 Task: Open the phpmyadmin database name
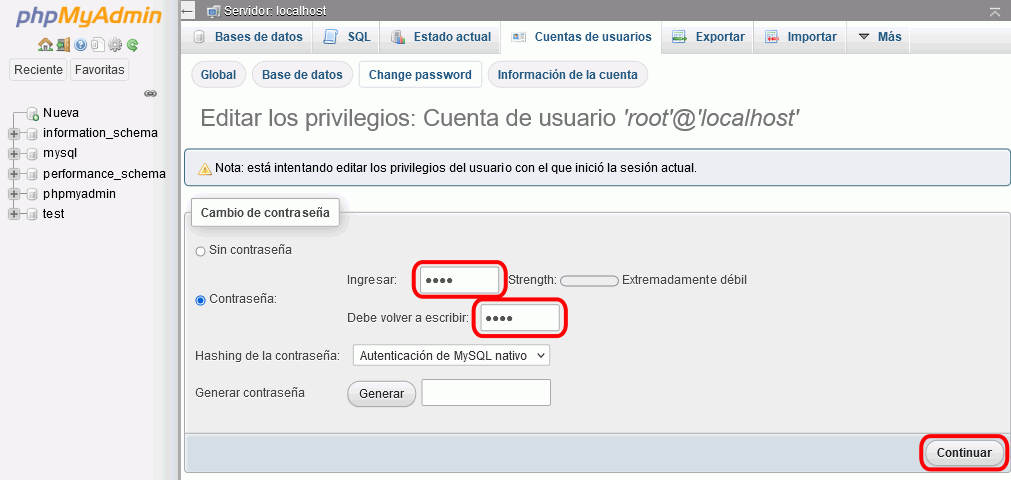[79, 194]
